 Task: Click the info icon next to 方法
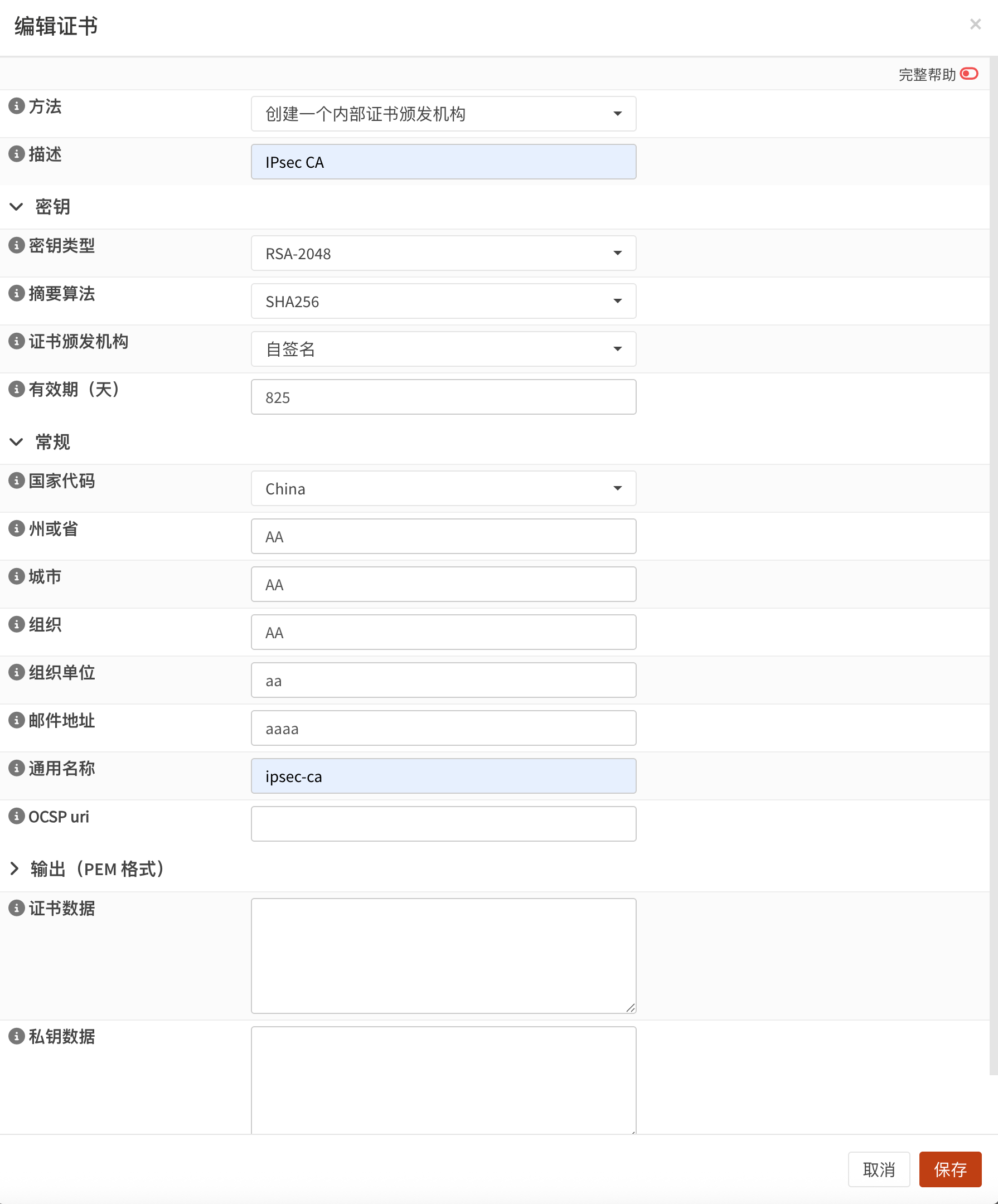point(16,106)
